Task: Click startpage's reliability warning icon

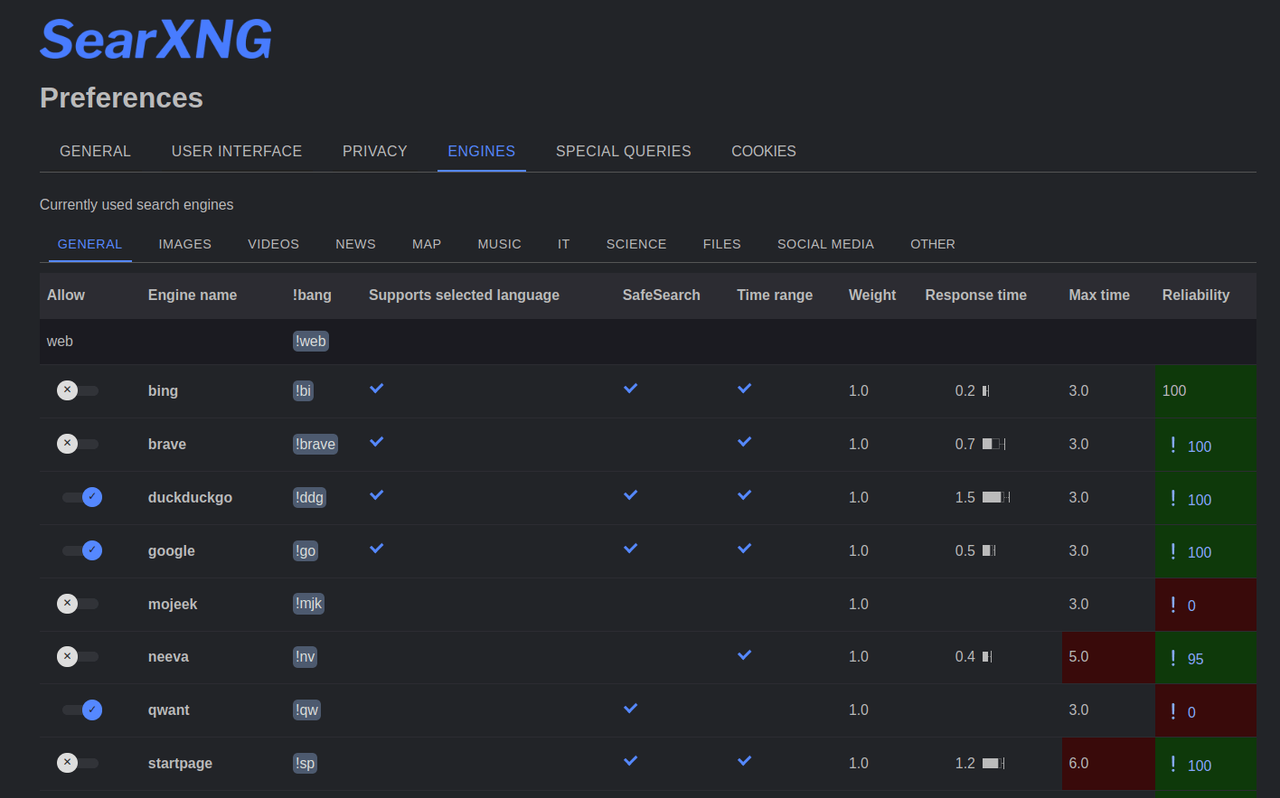Action: click(1173, 764)
